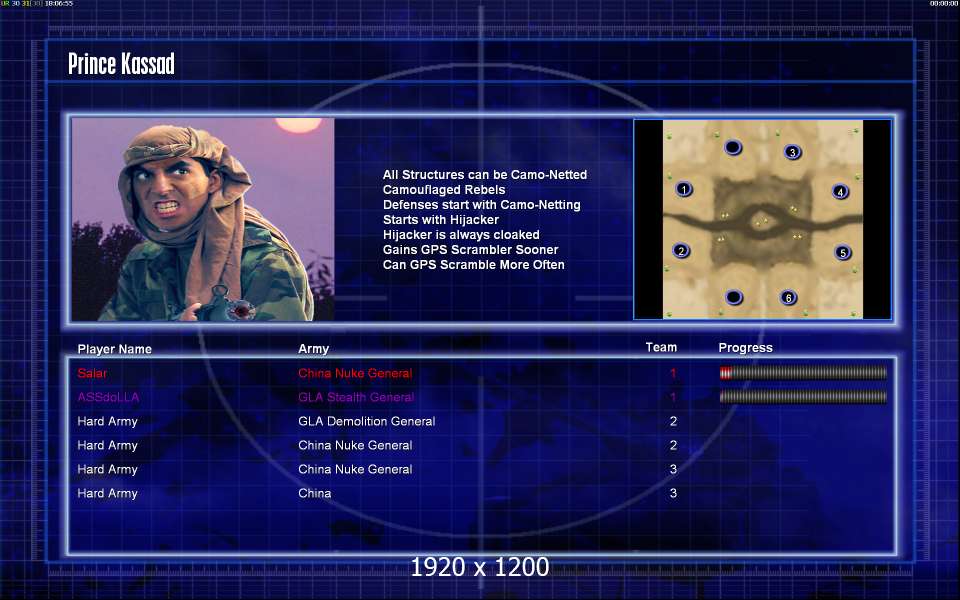Click 'Hijacker is always cloaked' line

461,234
